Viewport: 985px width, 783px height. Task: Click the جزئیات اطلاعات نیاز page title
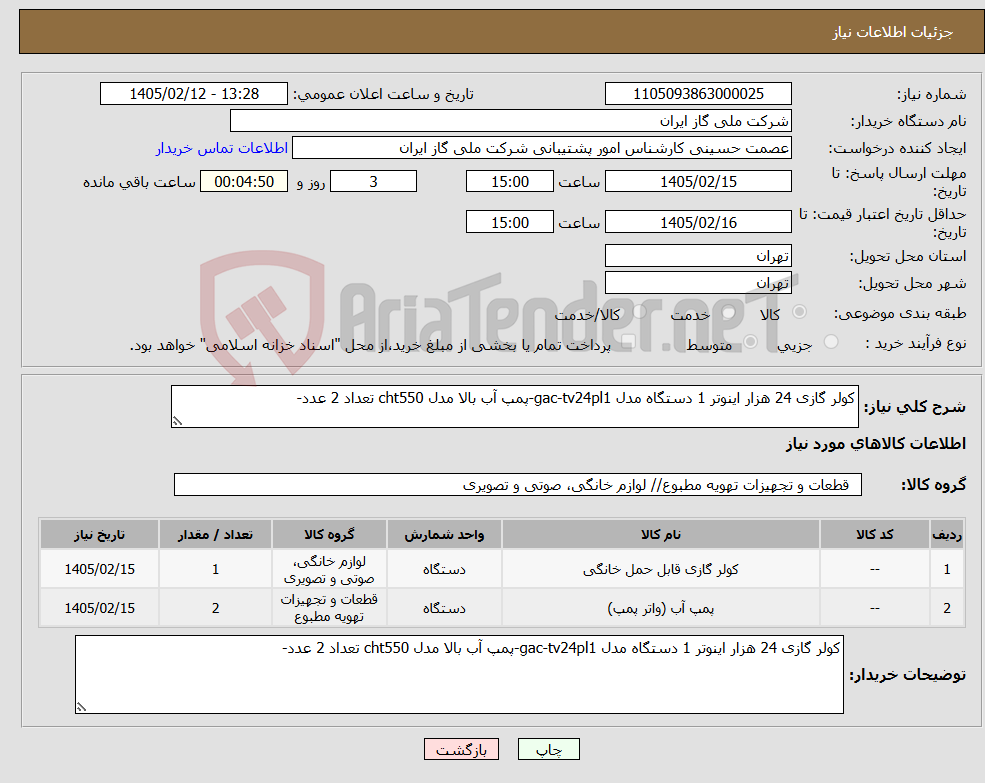[x=893, y=32]
